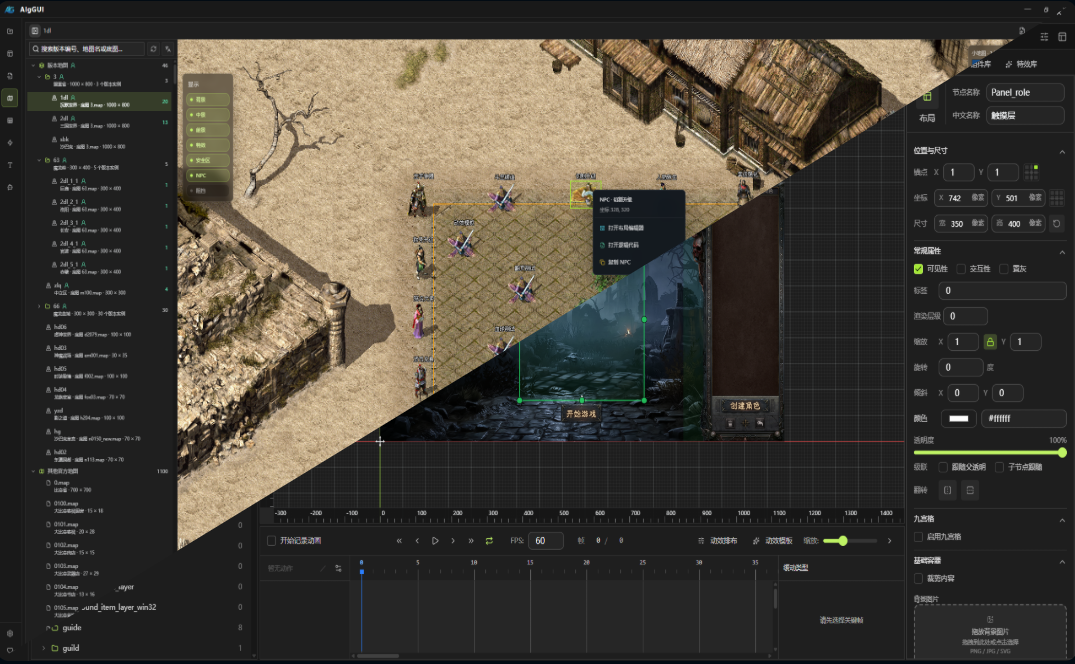Screen dimensions: 1075x664
Task: Click the white color swatch next to 颜色
Action: tap(959, 417)
